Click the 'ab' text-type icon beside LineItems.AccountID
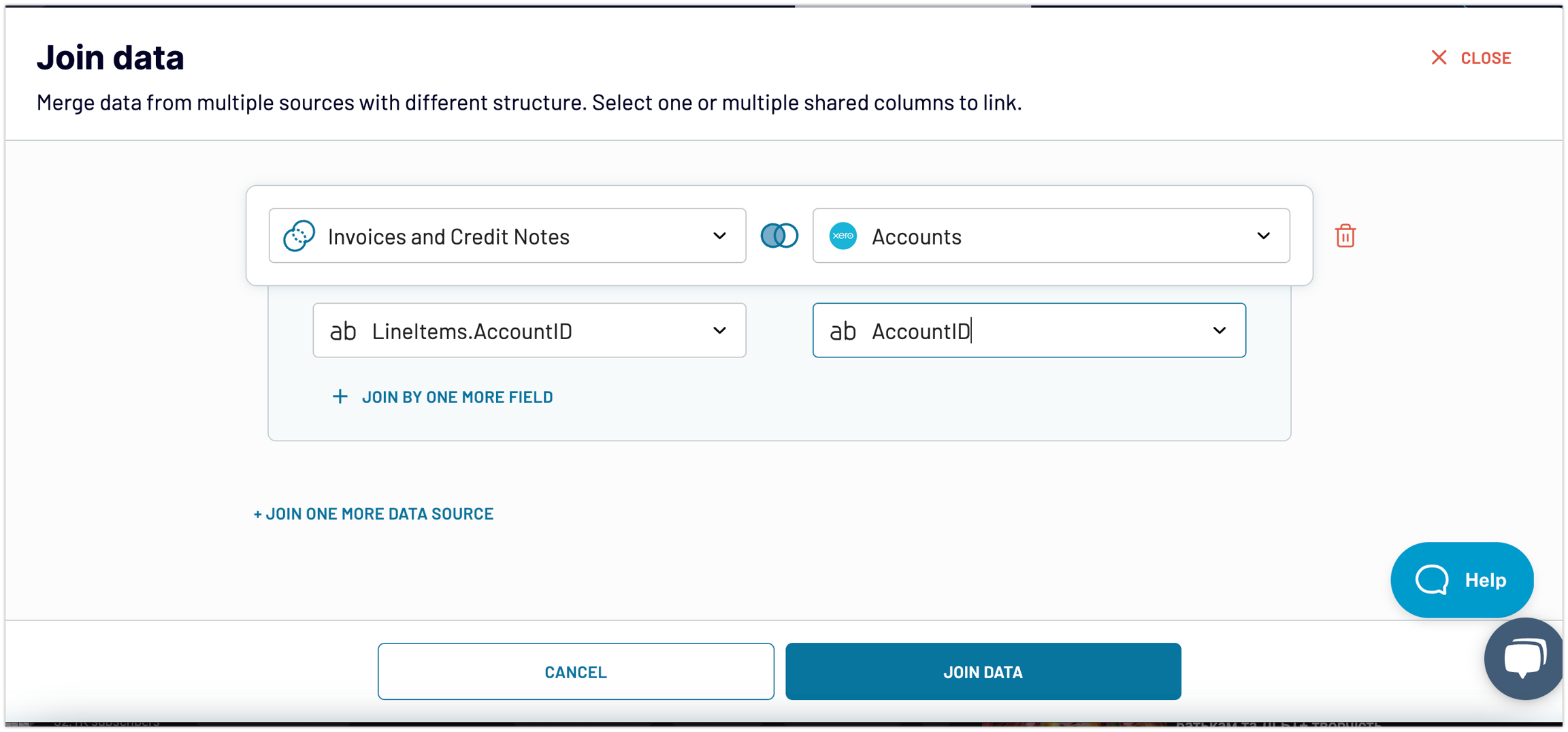The height and width of the screenshot is (732, 1568). tap(343, 331)
